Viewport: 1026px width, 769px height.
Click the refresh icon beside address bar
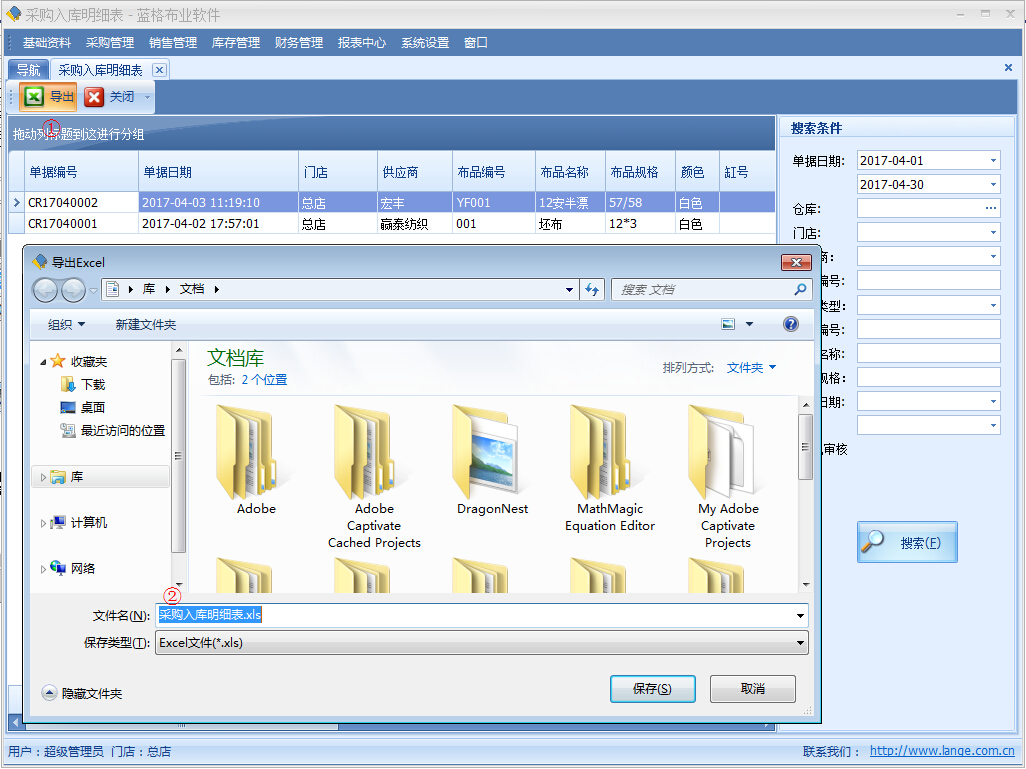[592, 290]
